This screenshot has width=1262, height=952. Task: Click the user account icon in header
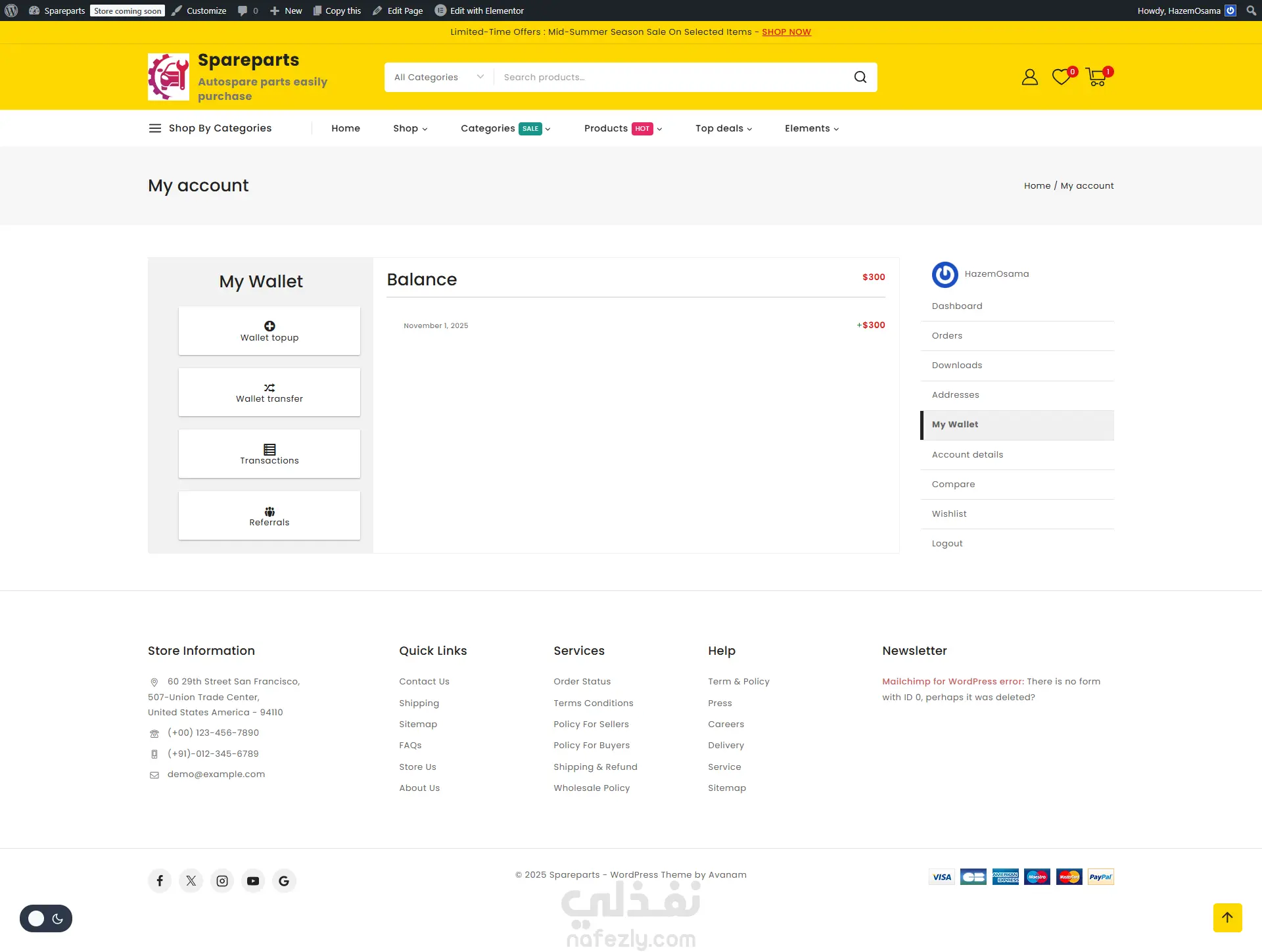1029,78
